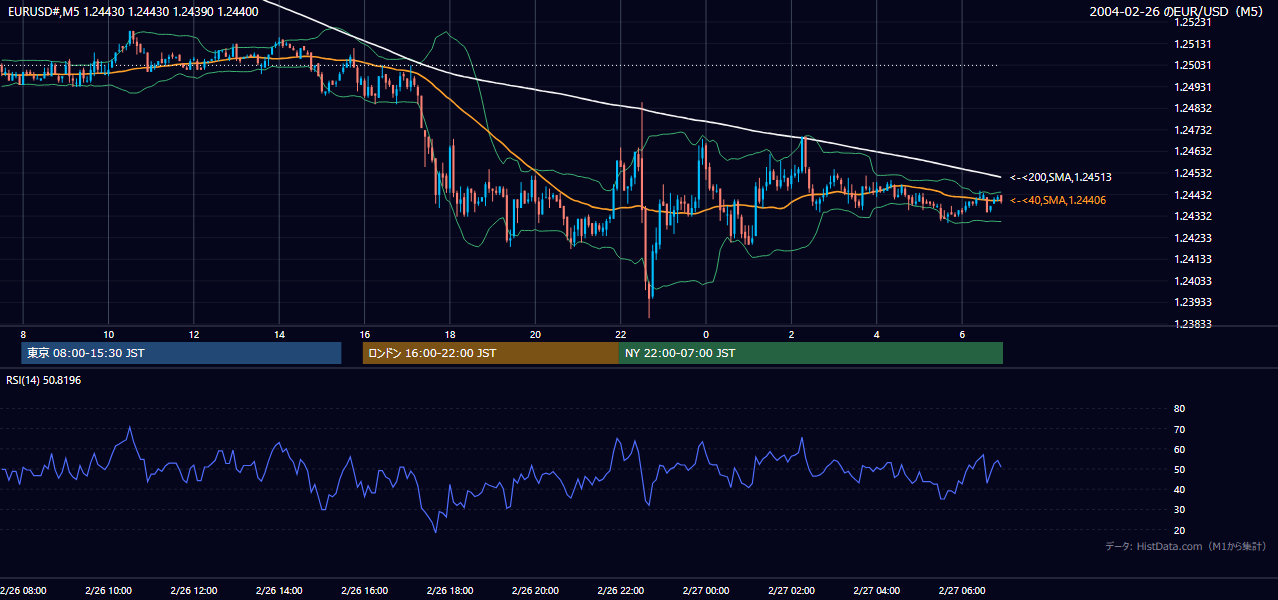Click the hour 0 tick label
The image size is (1278, 600).
pyautogui.click(x=706, y=334)
